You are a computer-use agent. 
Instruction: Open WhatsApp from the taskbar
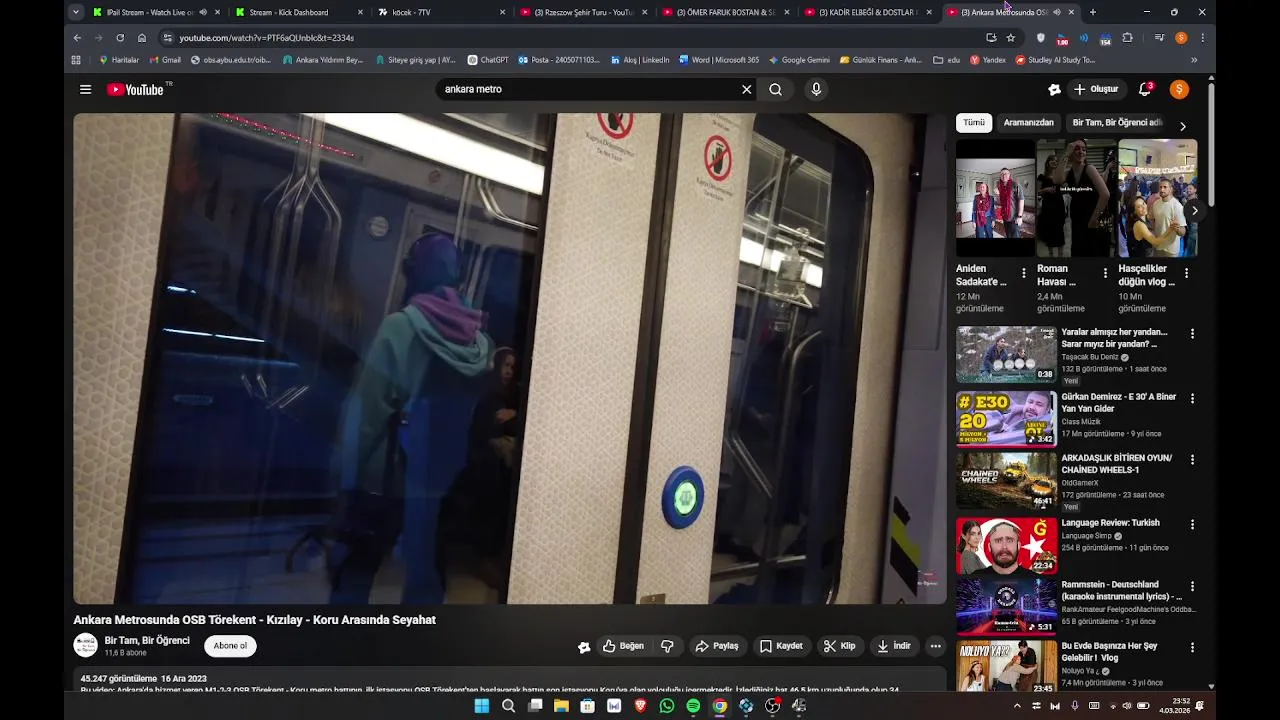[667, 706]
